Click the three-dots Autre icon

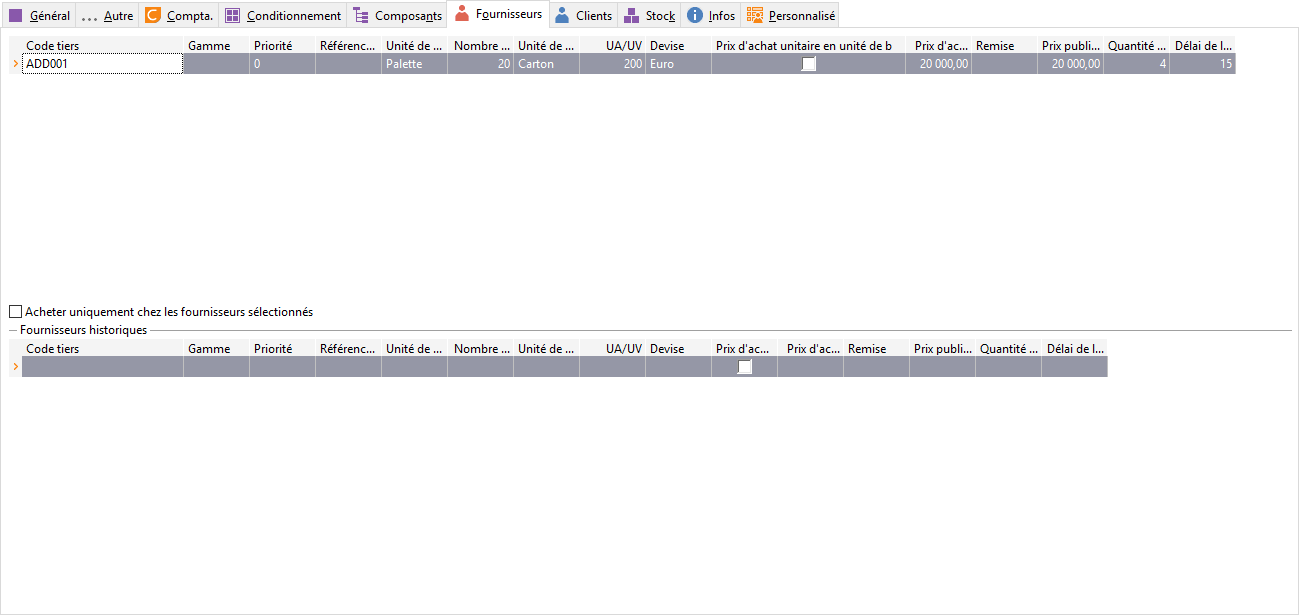pos(89,19)
